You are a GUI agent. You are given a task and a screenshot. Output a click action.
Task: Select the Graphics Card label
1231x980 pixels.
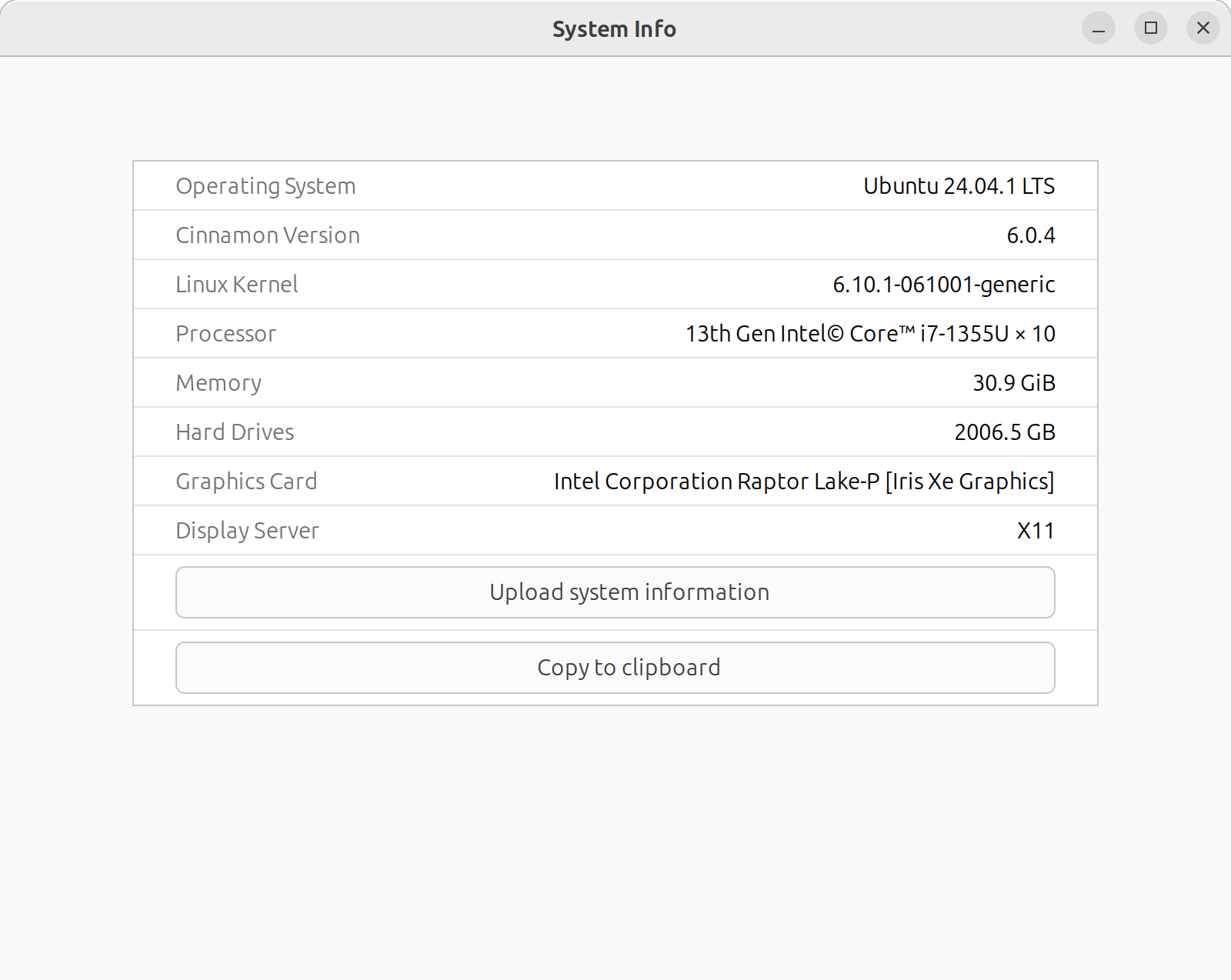pos(246,482)
